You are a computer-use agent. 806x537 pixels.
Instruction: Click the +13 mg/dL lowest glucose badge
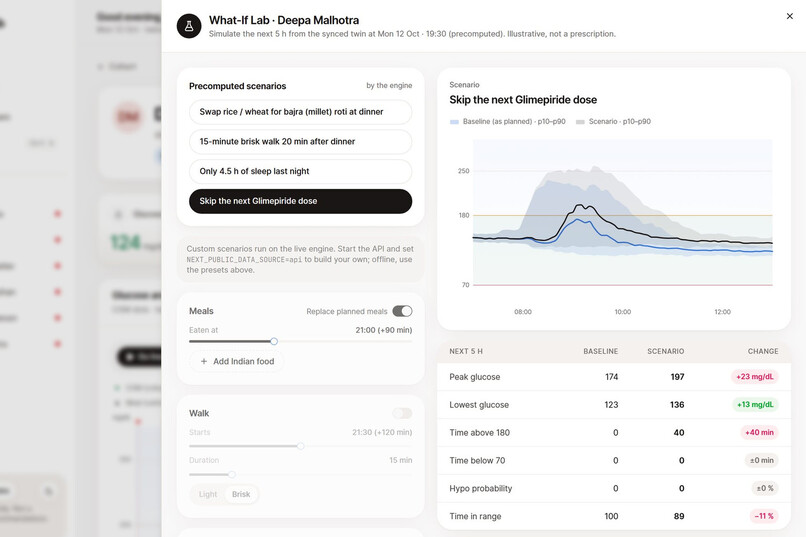coord(755,404)
